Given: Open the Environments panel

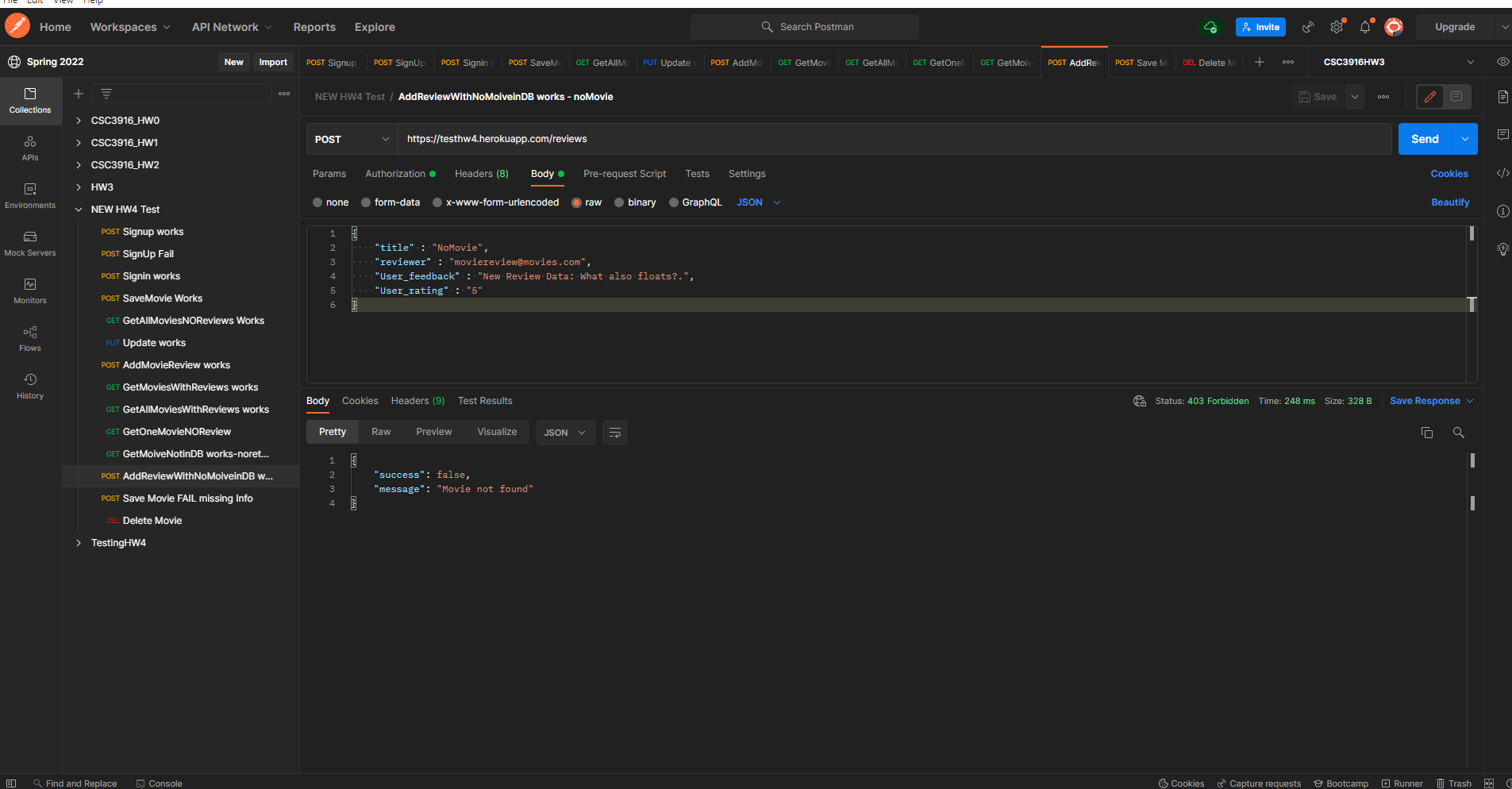Looking at the screenshot, I should (29, 197).
